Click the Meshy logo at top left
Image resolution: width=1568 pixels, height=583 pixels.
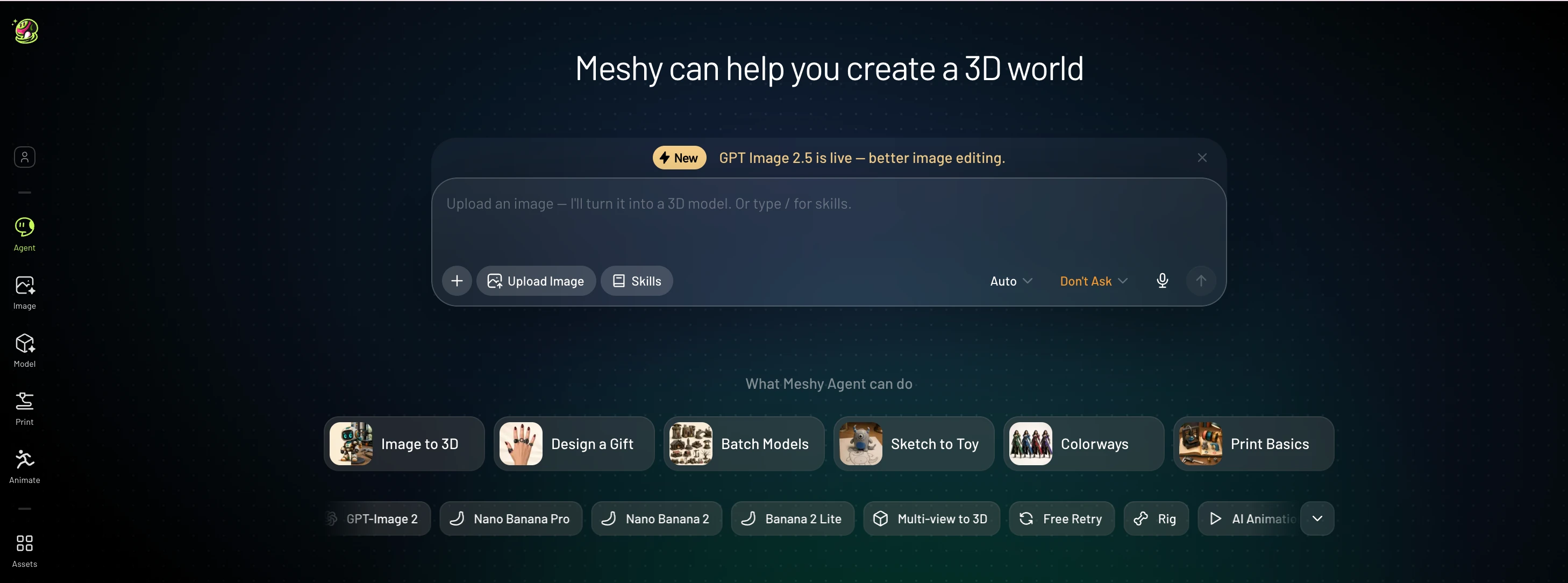pyautogui.click(x=26, y=31)
